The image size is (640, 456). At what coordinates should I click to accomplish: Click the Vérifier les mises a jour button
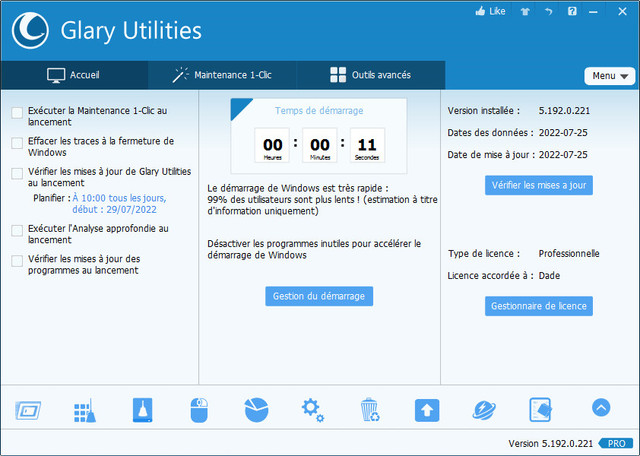click(539, 185)
